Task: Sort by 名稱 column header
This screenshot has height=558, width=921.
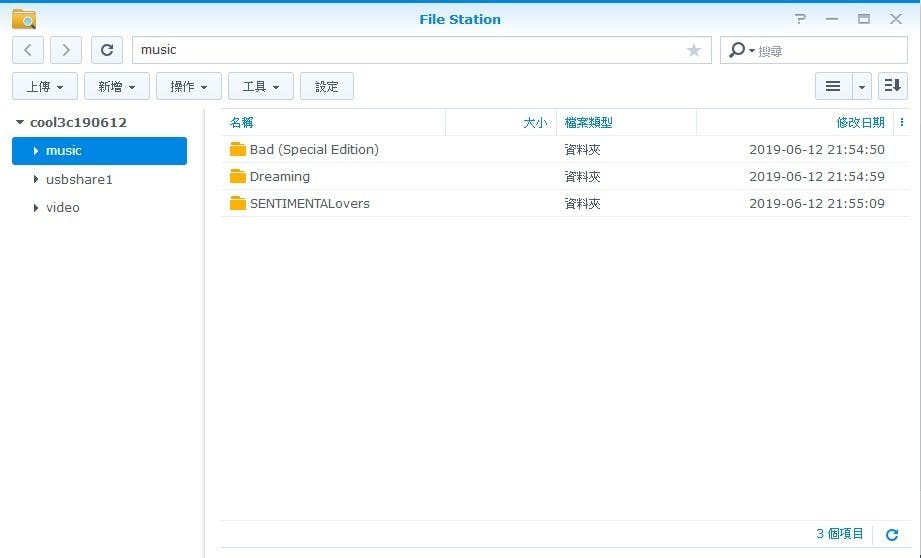Action: 241,122
